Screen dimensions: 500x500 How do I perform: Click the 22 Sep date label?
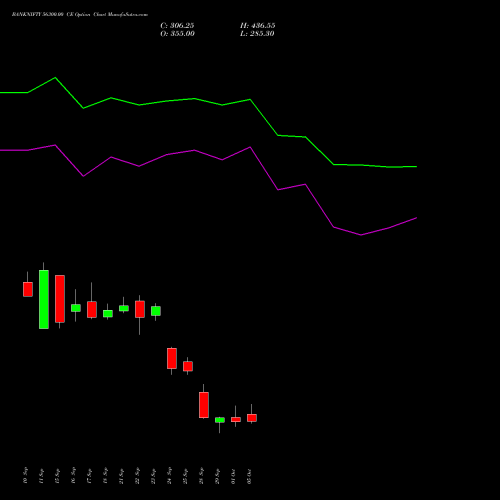pos(137,476)
